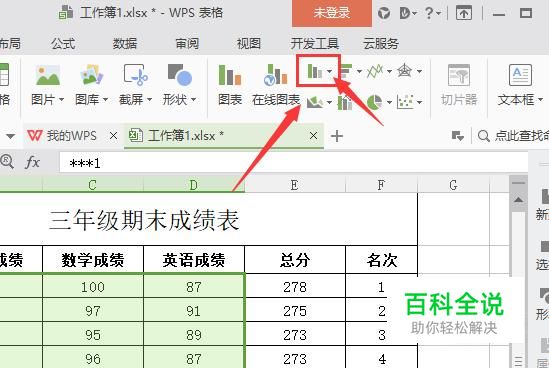
Task: Choose the radar chart icon
Action: click(x=404, y=71)
